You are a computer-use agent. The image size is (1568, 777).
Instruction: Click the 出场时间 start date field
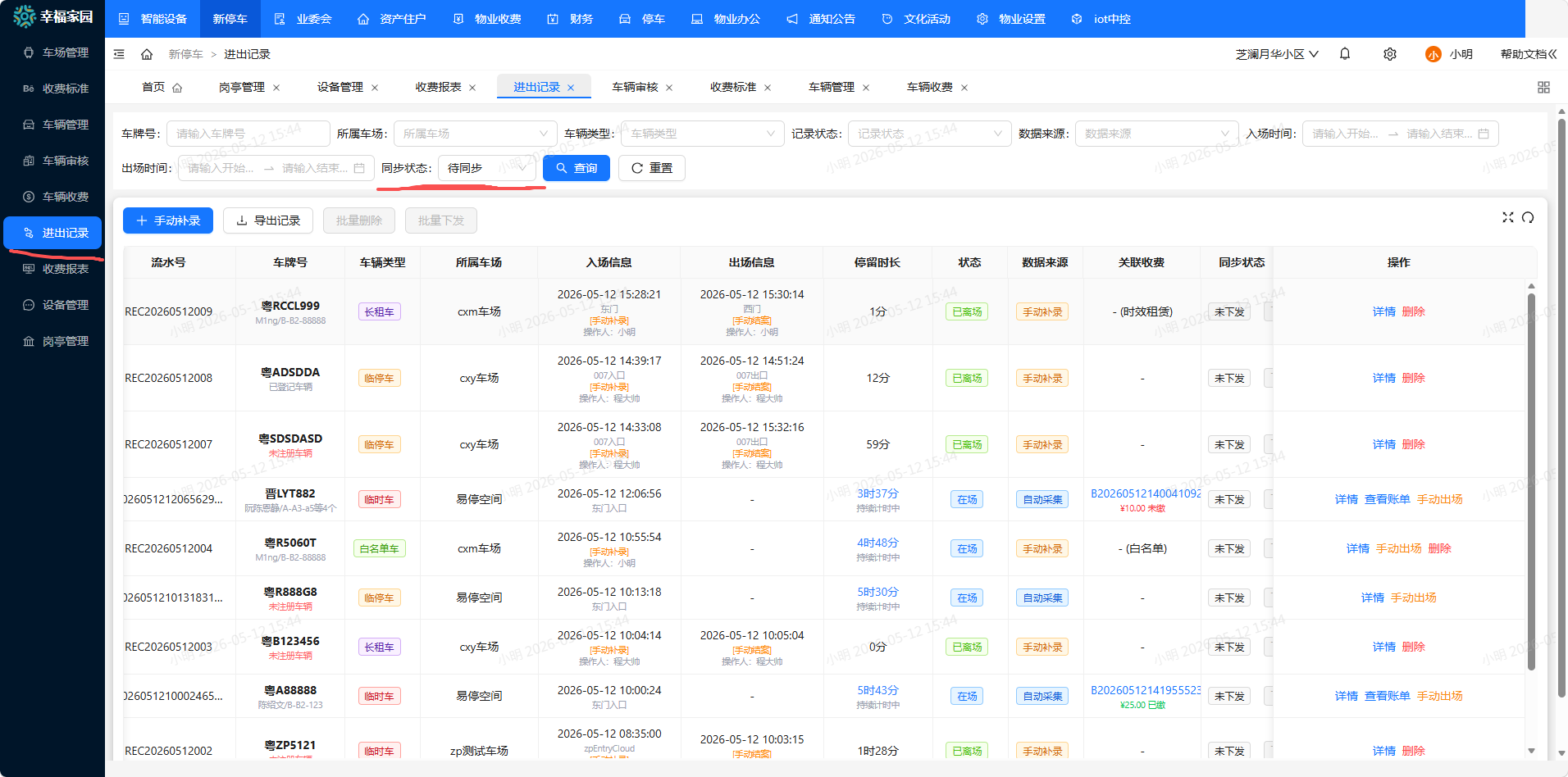tap(221, 168)
